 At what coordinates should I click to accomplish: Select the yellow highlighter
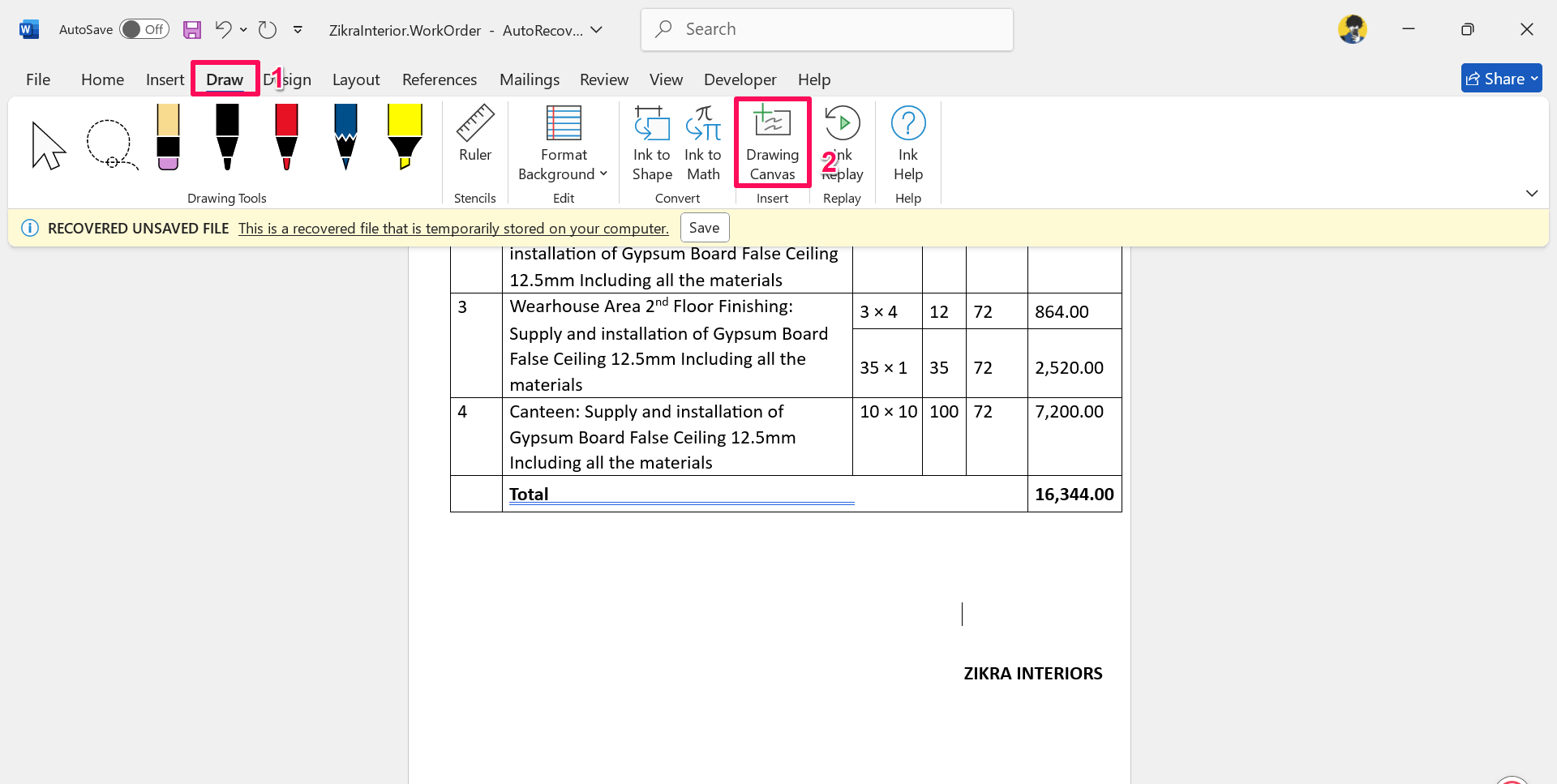[405, 137]
